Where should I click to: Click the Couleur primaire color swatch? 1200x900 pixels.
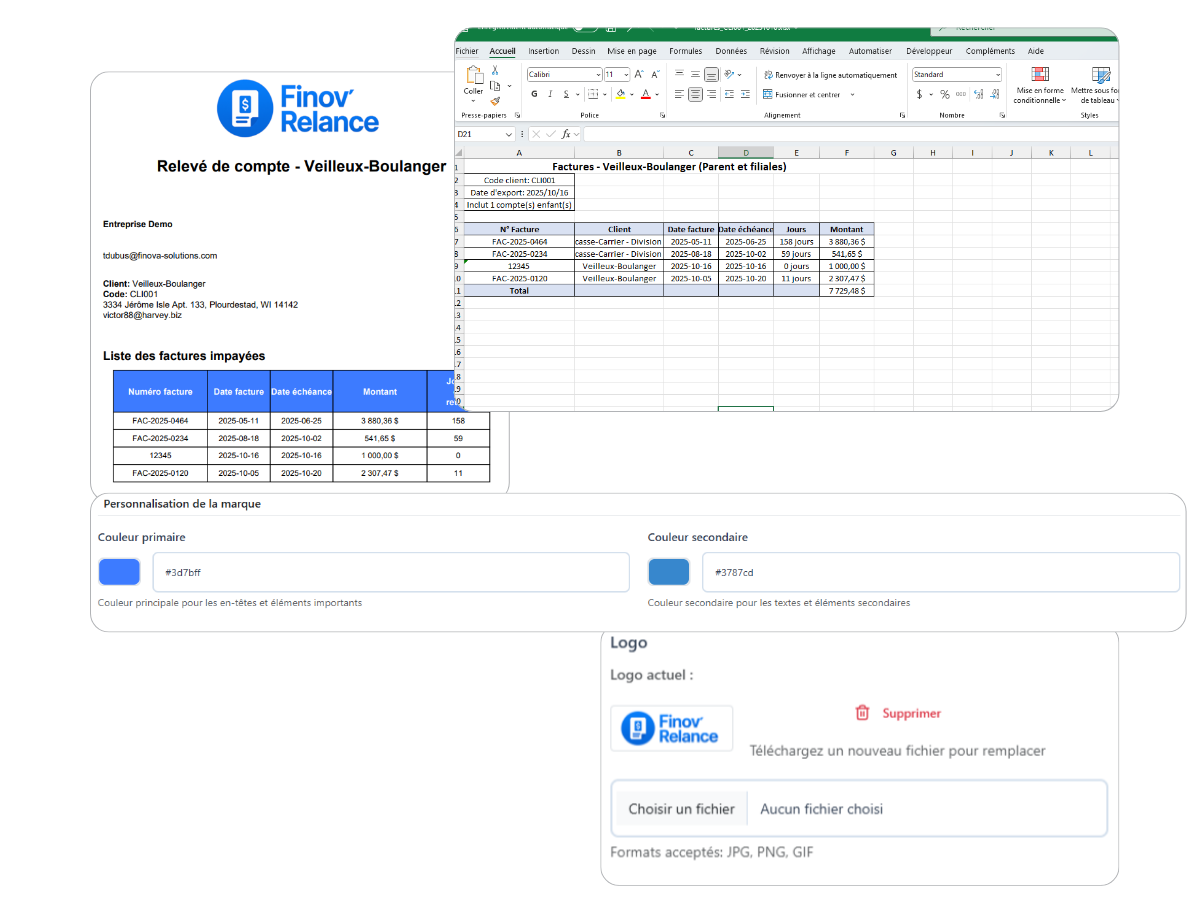tap(119, 571)
